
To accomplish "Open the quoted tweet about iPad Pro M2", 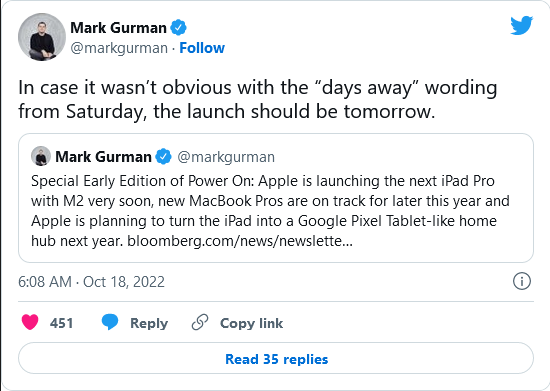I will pos(276,198).
